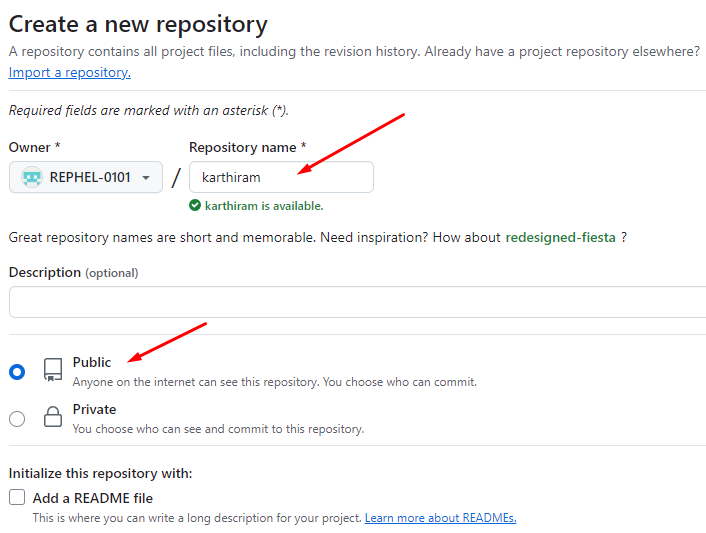Image resolution: width=706 pixels, height=533 pixels.
Task: Use the redesigned-fiesta name suggestion
Action: point(560,237)
